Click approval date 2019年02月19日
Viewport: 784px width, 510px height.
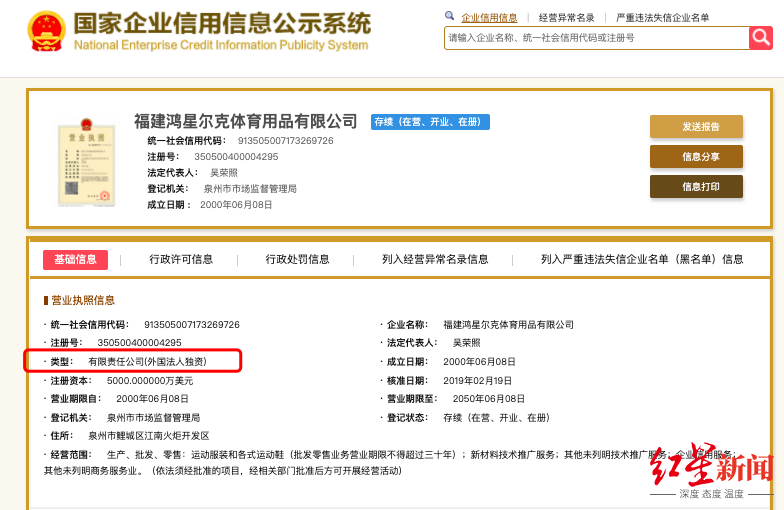[x=477, y=381]
